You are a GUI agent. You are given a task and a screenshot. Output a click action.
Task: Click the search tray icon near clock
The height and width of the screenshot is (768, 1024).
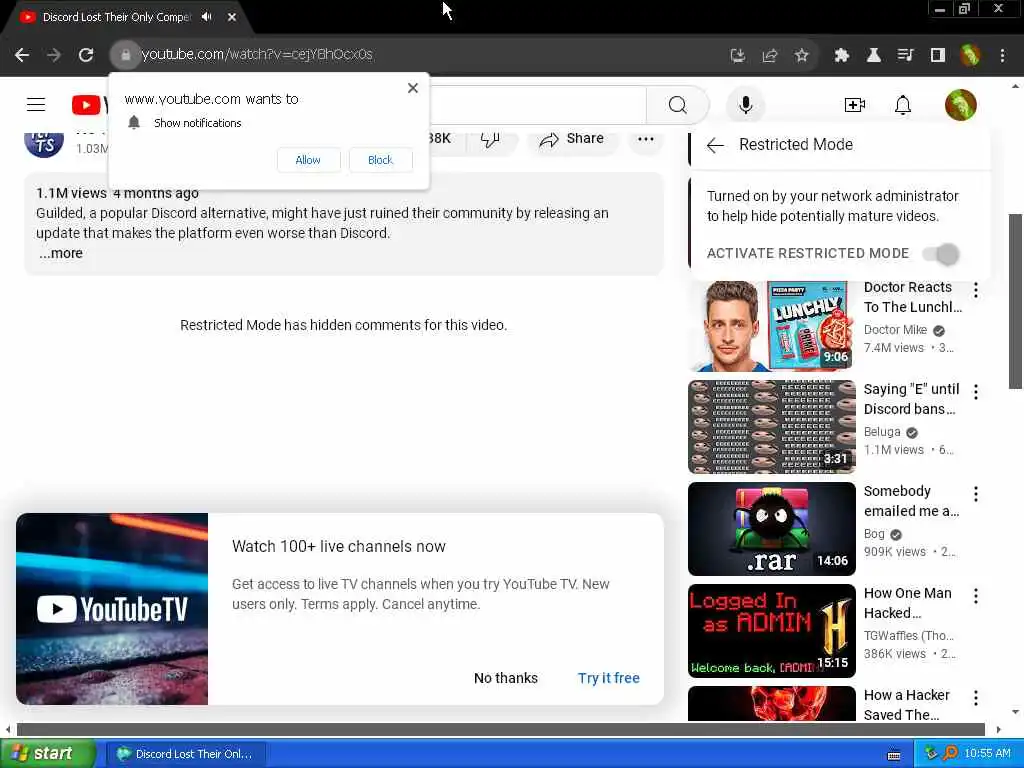coord(950,754)
